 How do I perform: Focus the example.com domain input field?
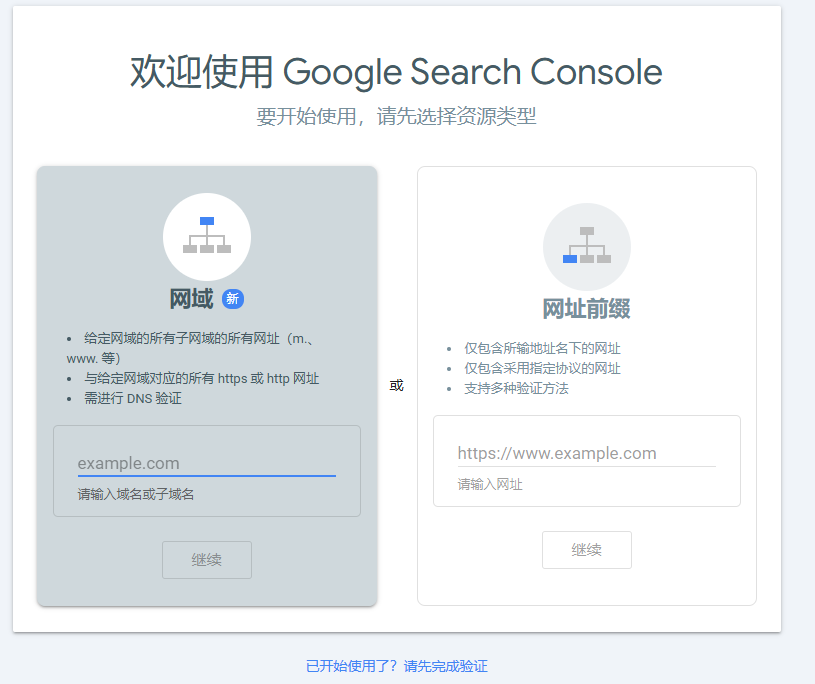pyautogui.click(x=207, y=464)
